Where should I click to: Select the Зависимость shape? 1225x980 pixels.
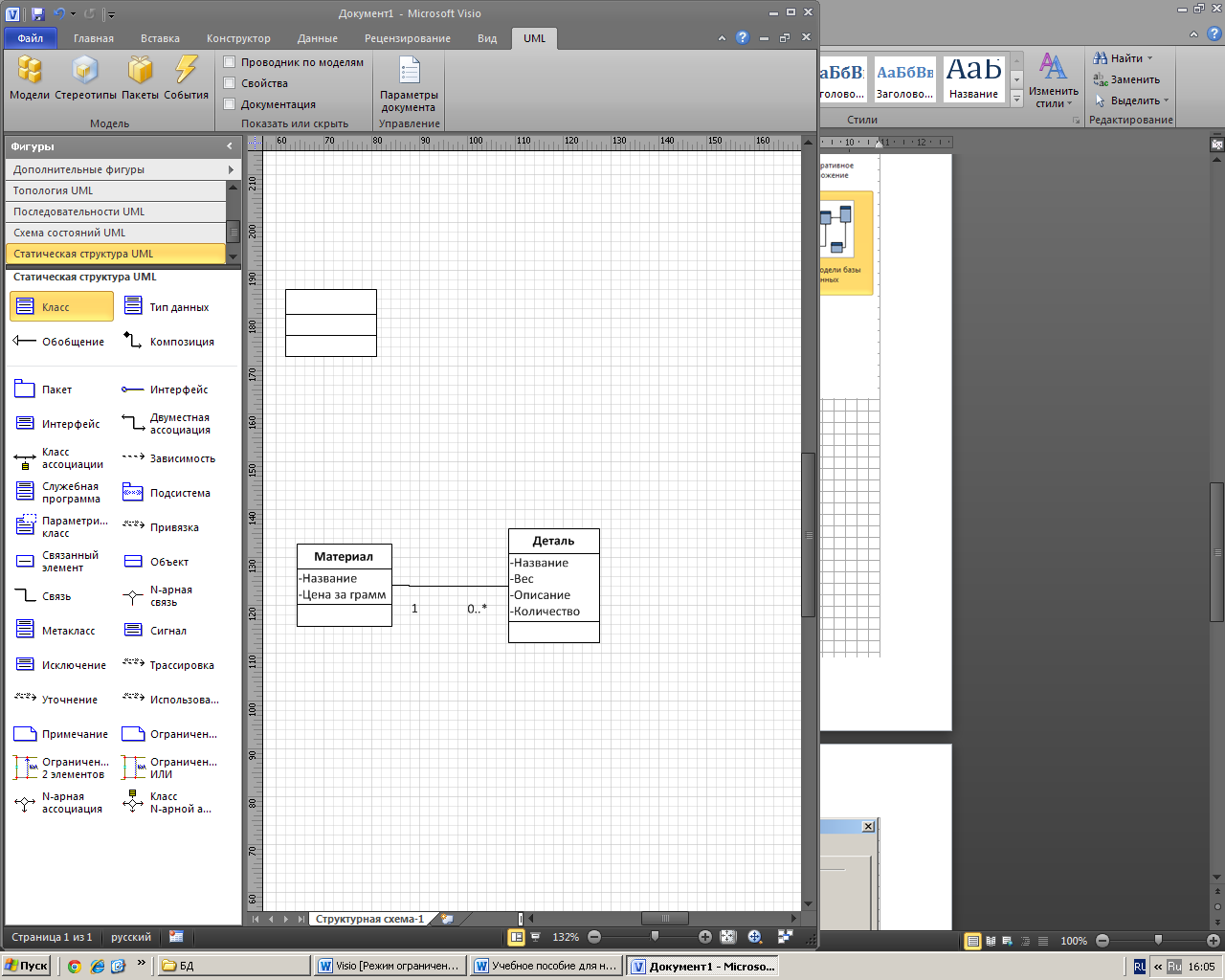click(x=168, y=458)
